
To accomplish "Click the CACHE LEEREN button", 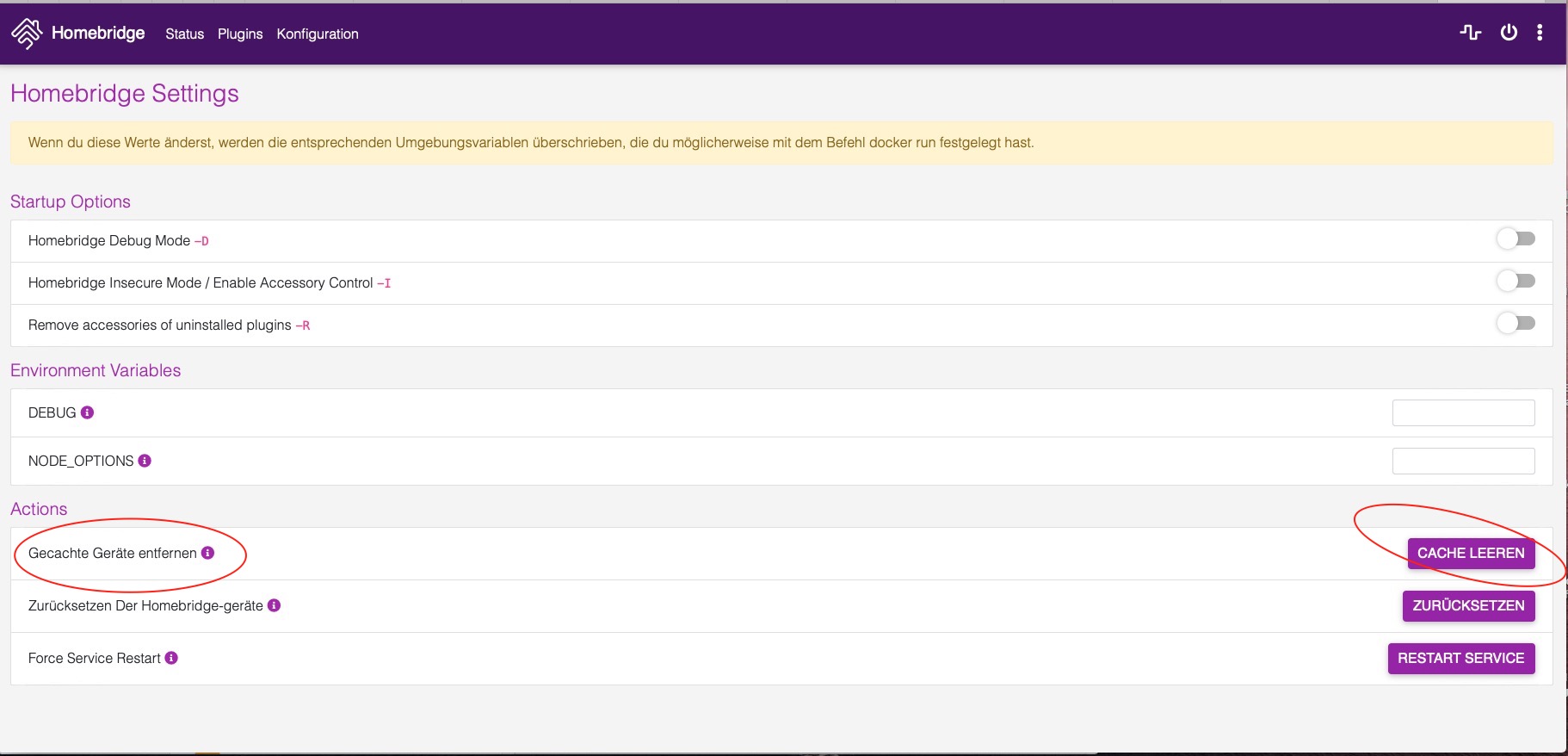I will click(x=1471, y=553).
